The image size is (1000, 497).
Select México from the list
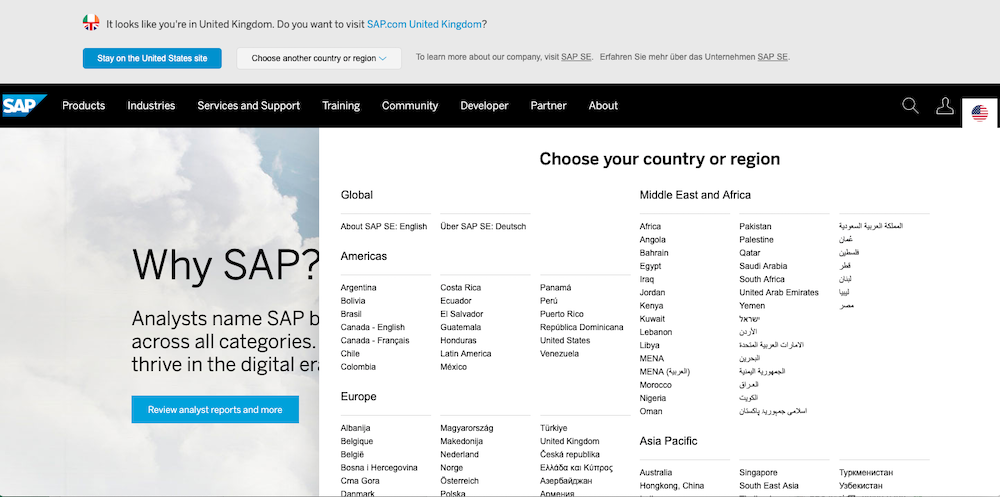pyautogui.click(x=453, y=367)
